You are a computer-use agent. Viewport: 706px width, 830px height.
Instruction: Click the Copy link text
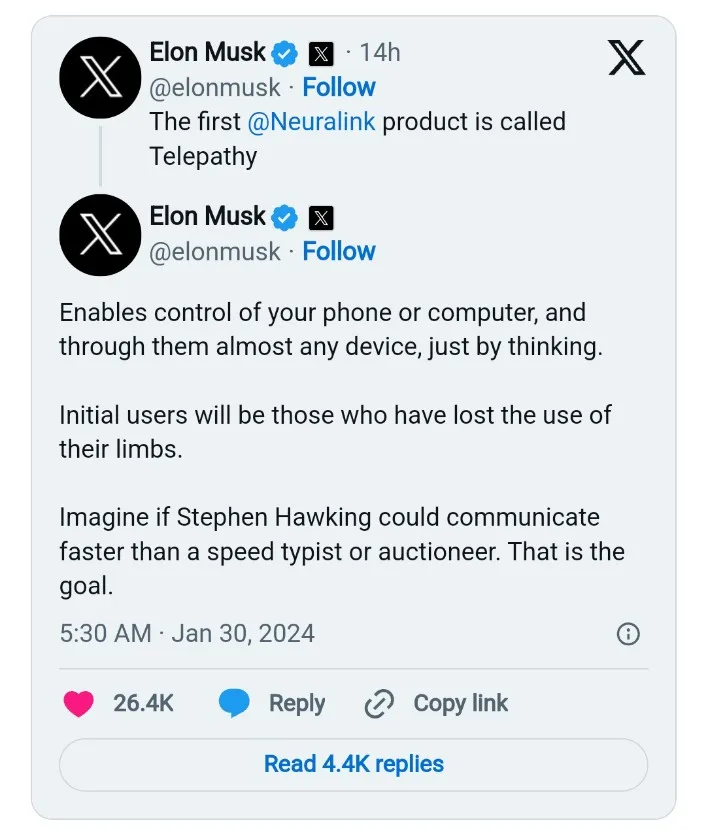[x=460, y=703]
